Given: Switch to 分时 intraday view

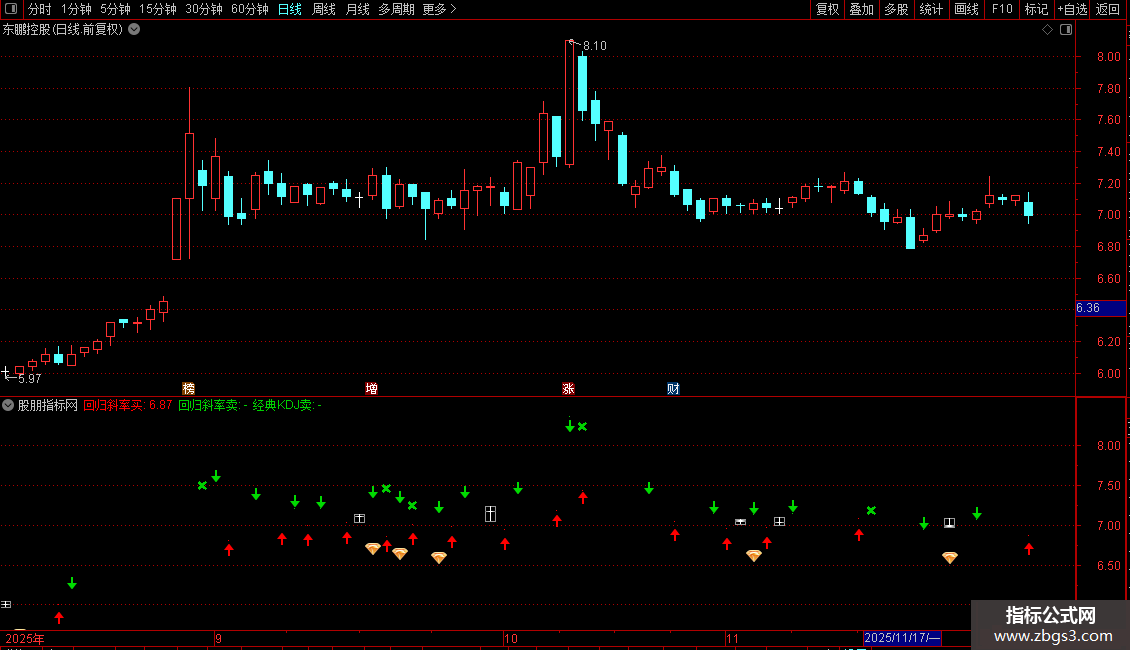Looking at the screenshot, I should pos(40,9).
